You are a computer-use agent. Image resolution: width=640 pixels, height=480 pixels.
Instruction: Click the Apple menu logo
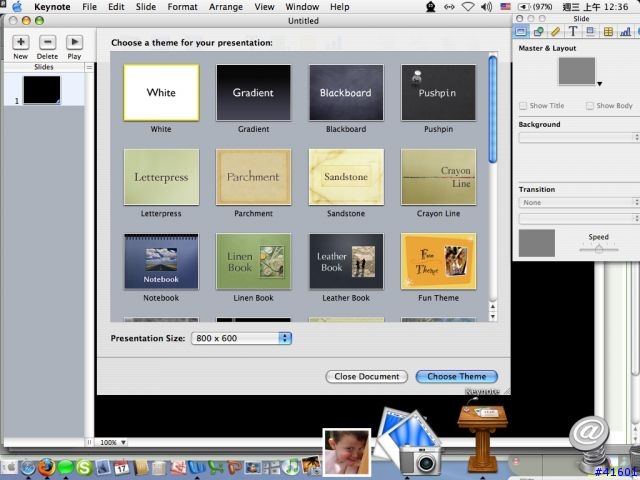pyautogui.click(x=17, y=7)
